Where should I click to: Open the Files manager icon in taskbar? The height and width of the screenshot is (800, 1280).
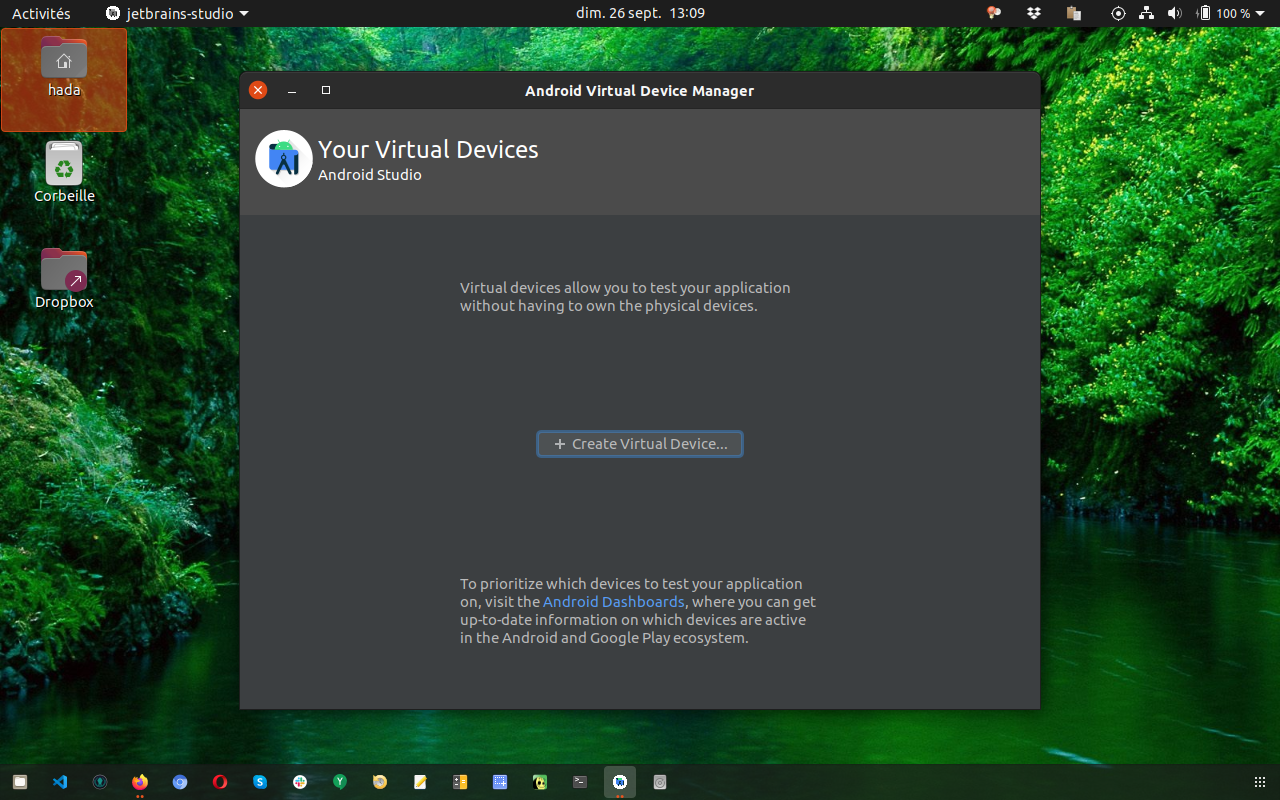(20, 782)
